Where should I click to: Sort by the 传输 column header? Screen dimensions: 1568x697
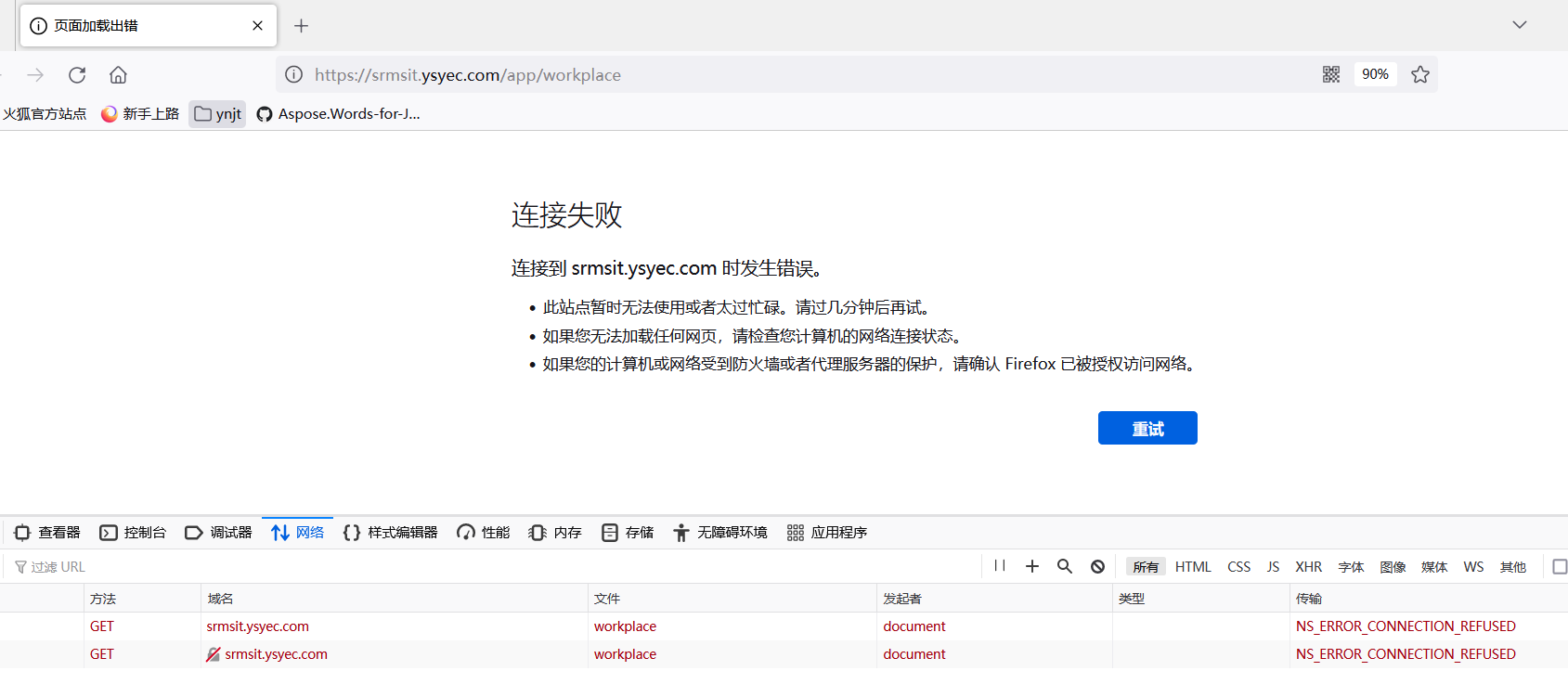pyautogui.click(x=1429, y=599)
